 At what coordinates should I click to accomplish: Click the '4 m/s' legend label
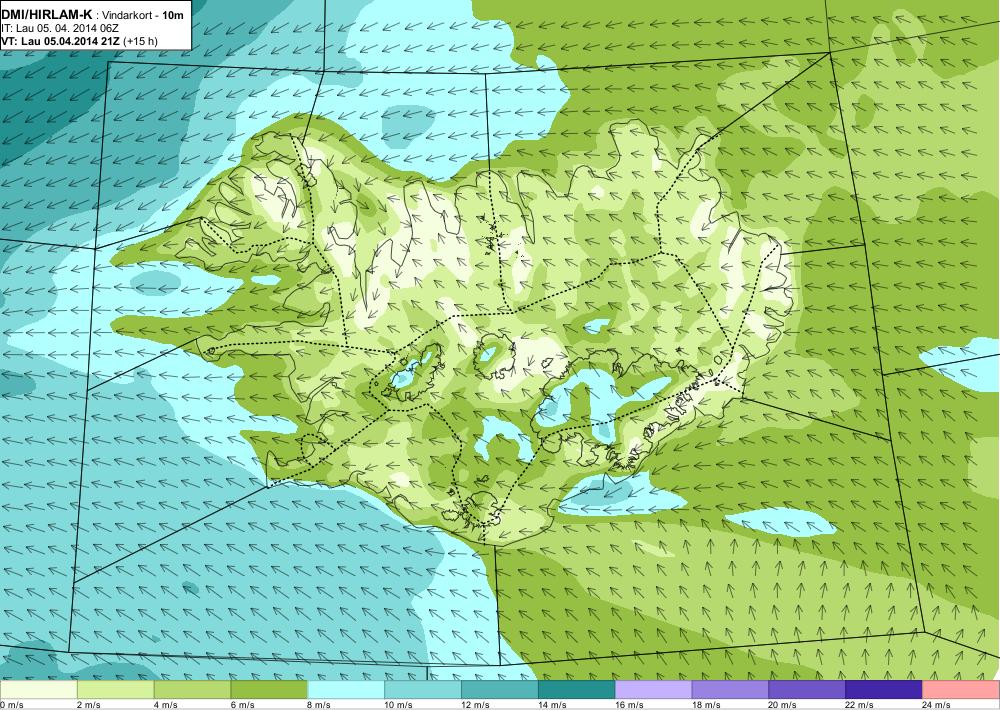pos(166,705)
